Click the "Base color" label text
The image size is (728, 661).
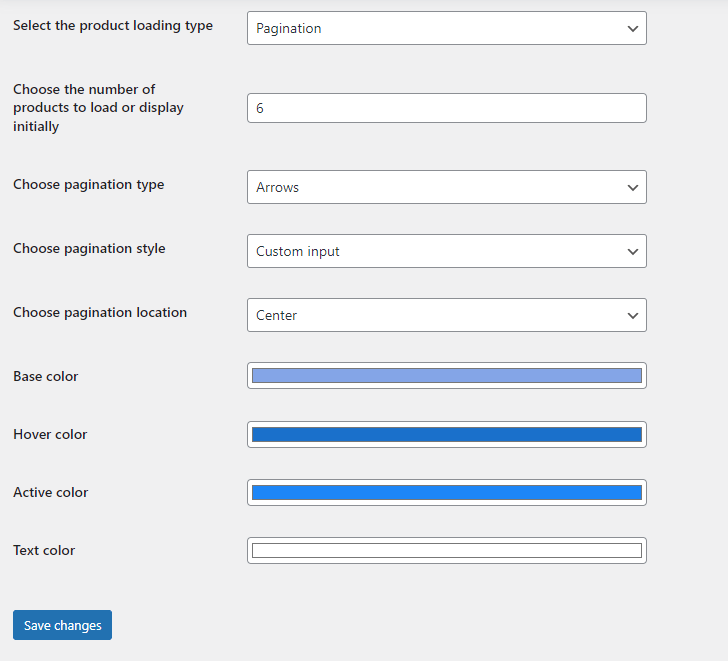(x=45, y=376)
